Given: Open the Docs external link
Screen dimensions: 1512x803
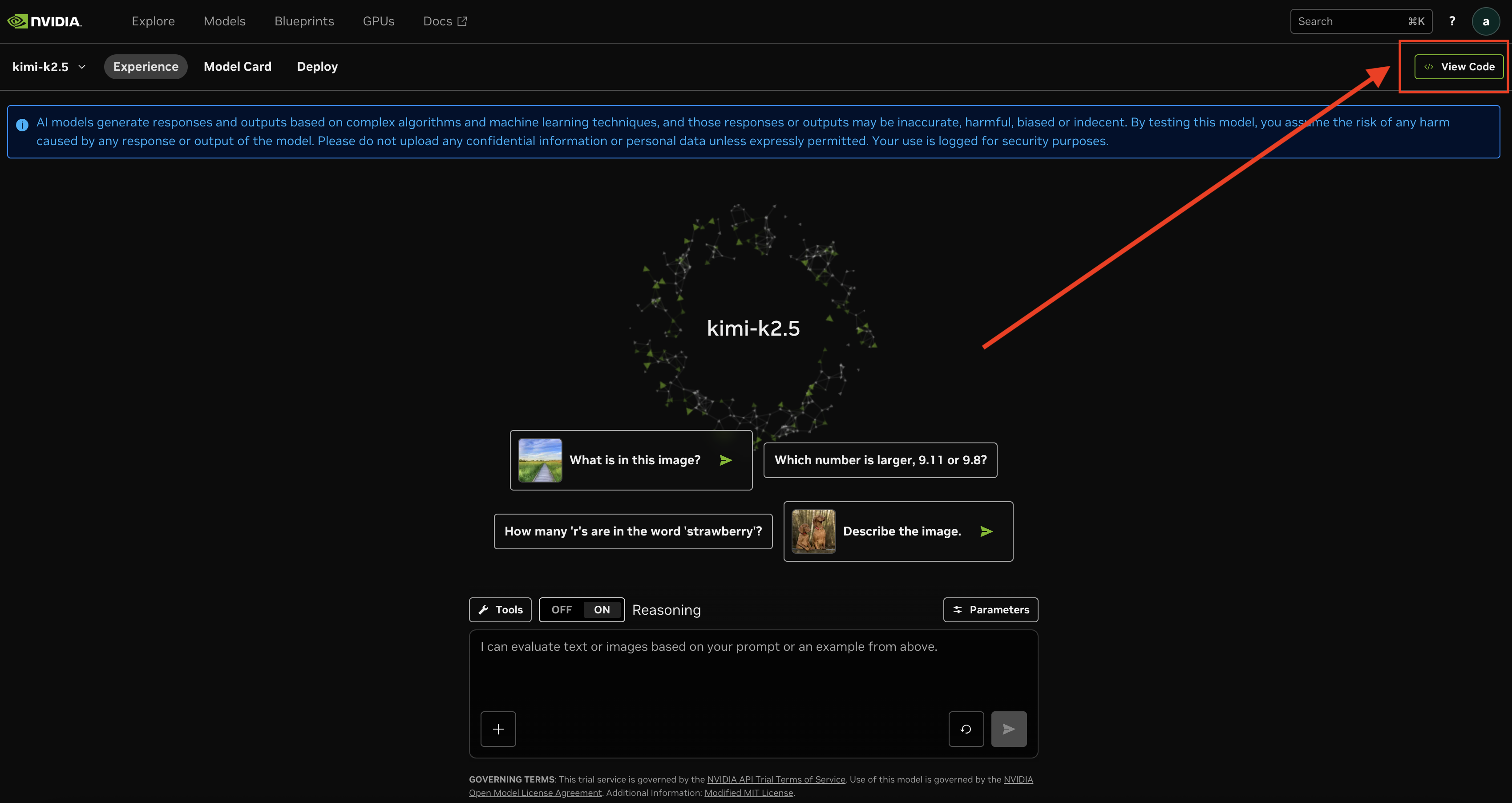Looking at the screenshot, I should [x=445, y=20].
